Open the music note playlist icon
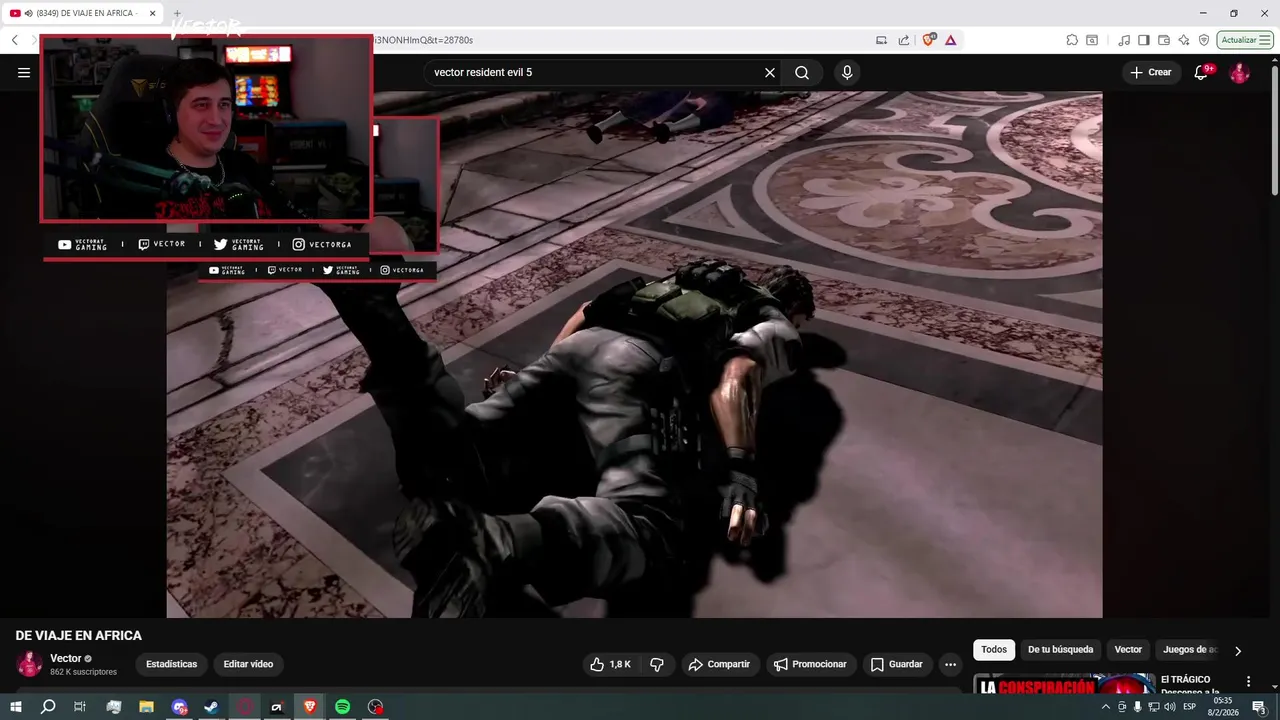This screenshot has height=720, width=1280. [x=1124, y=40]
